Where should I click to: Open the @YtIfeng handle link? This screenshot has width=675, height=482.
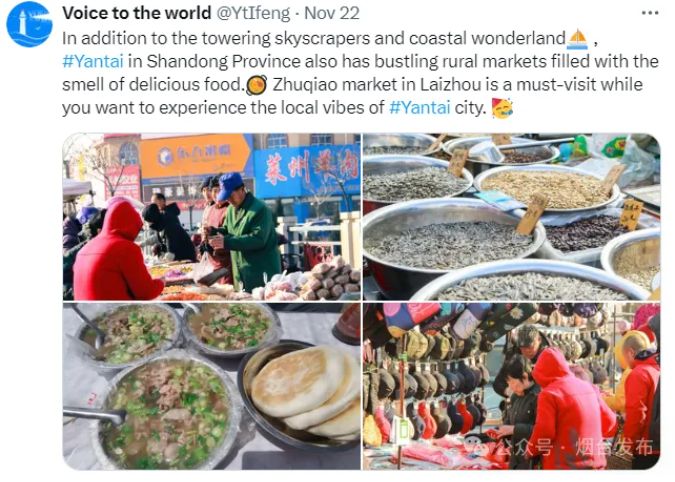pos(252,13)
